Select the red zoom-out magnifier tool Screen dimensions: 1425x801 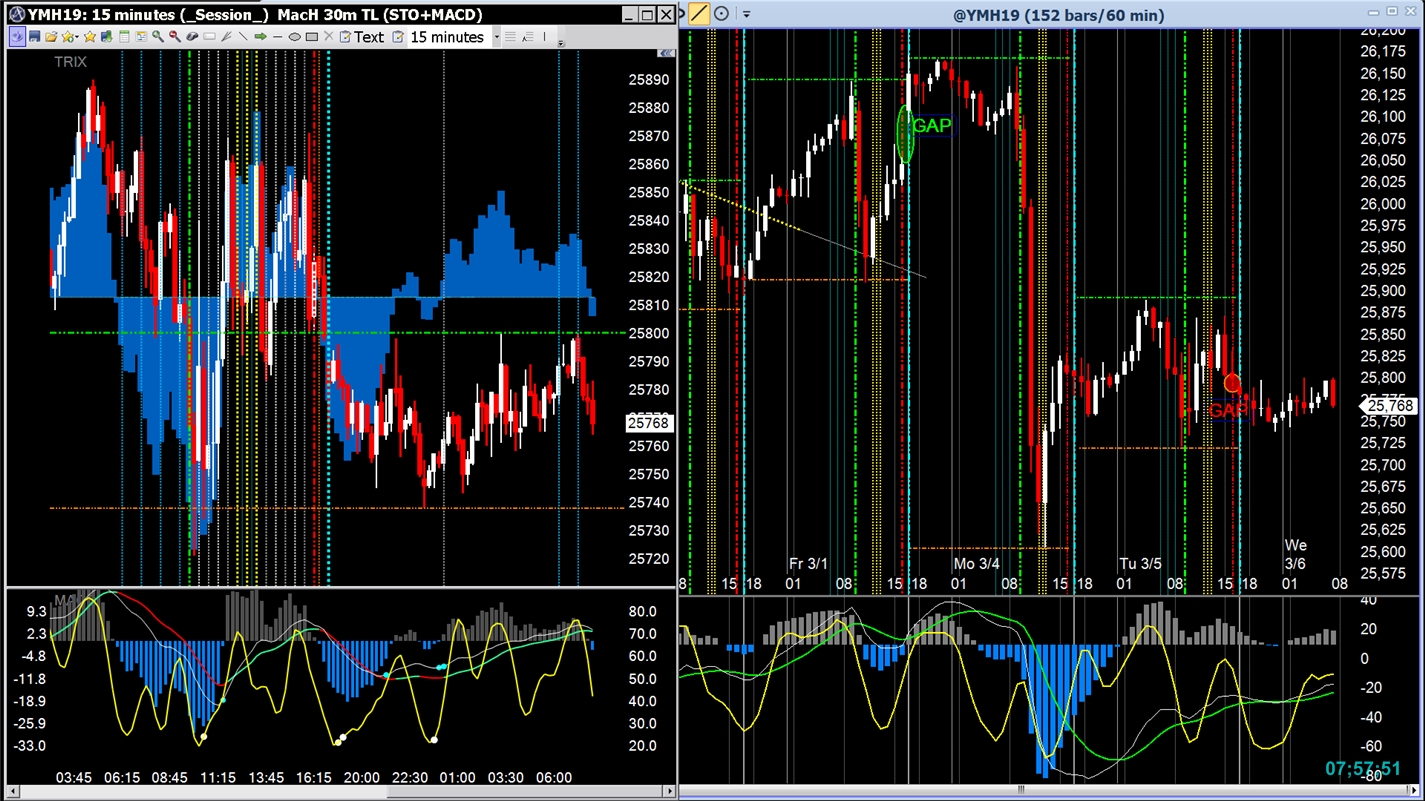pyautogui.click(x=174, y=37)
